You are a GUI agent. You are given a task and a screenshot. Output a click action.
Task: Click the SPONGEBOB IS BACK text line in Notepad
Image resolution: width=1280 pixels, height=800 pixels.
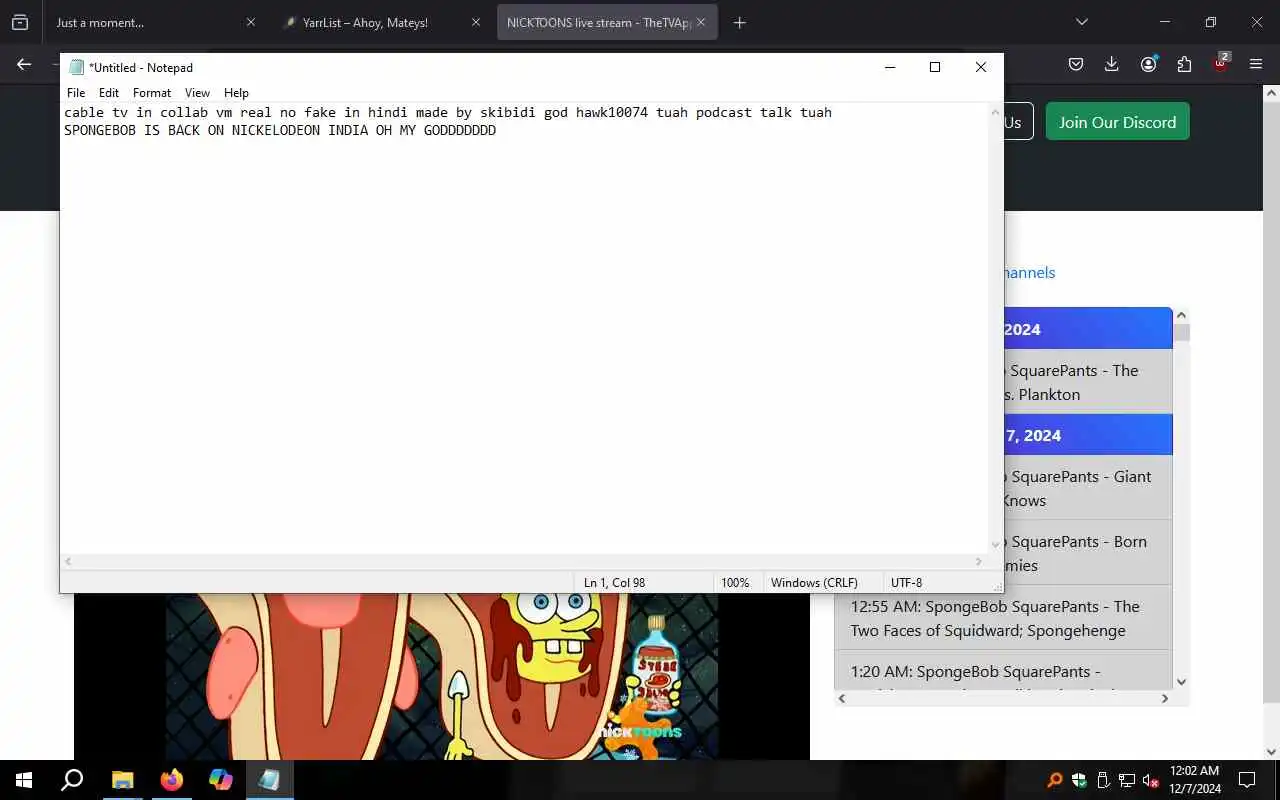[280, 131]
